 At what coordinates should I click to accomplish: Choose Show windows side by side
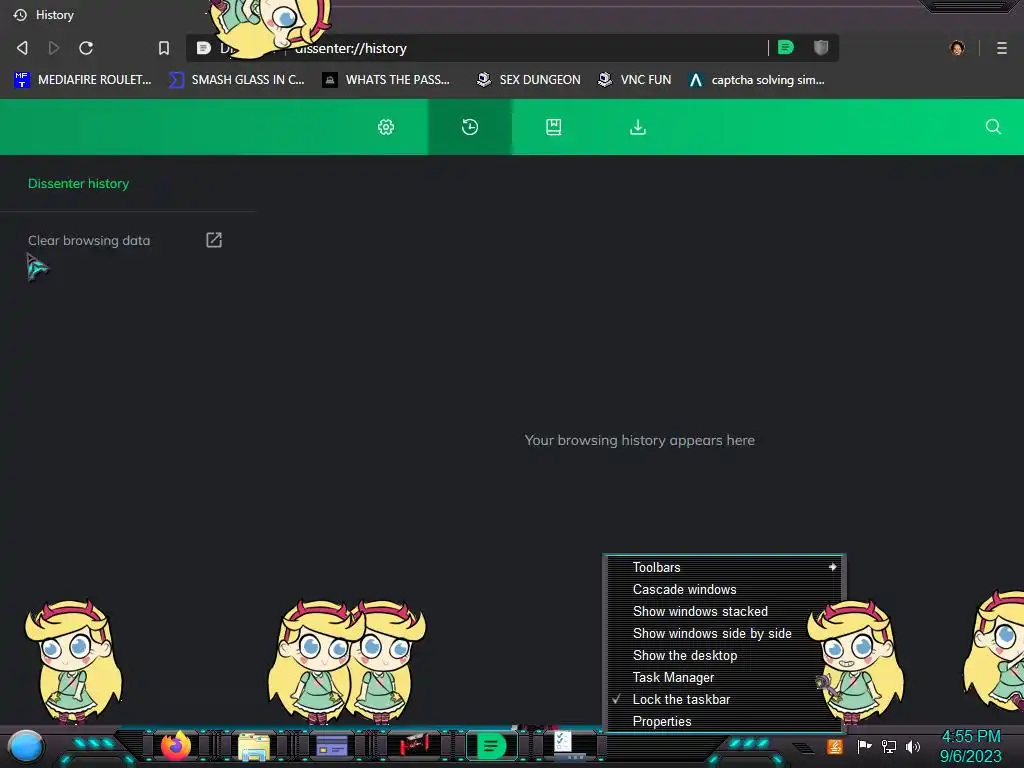click(x=724, y=633)
